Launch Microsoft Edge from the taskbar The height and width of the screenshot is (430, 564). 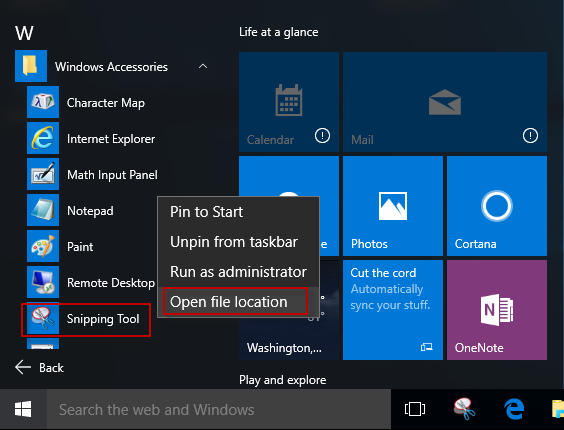click(x=514, y=409)
